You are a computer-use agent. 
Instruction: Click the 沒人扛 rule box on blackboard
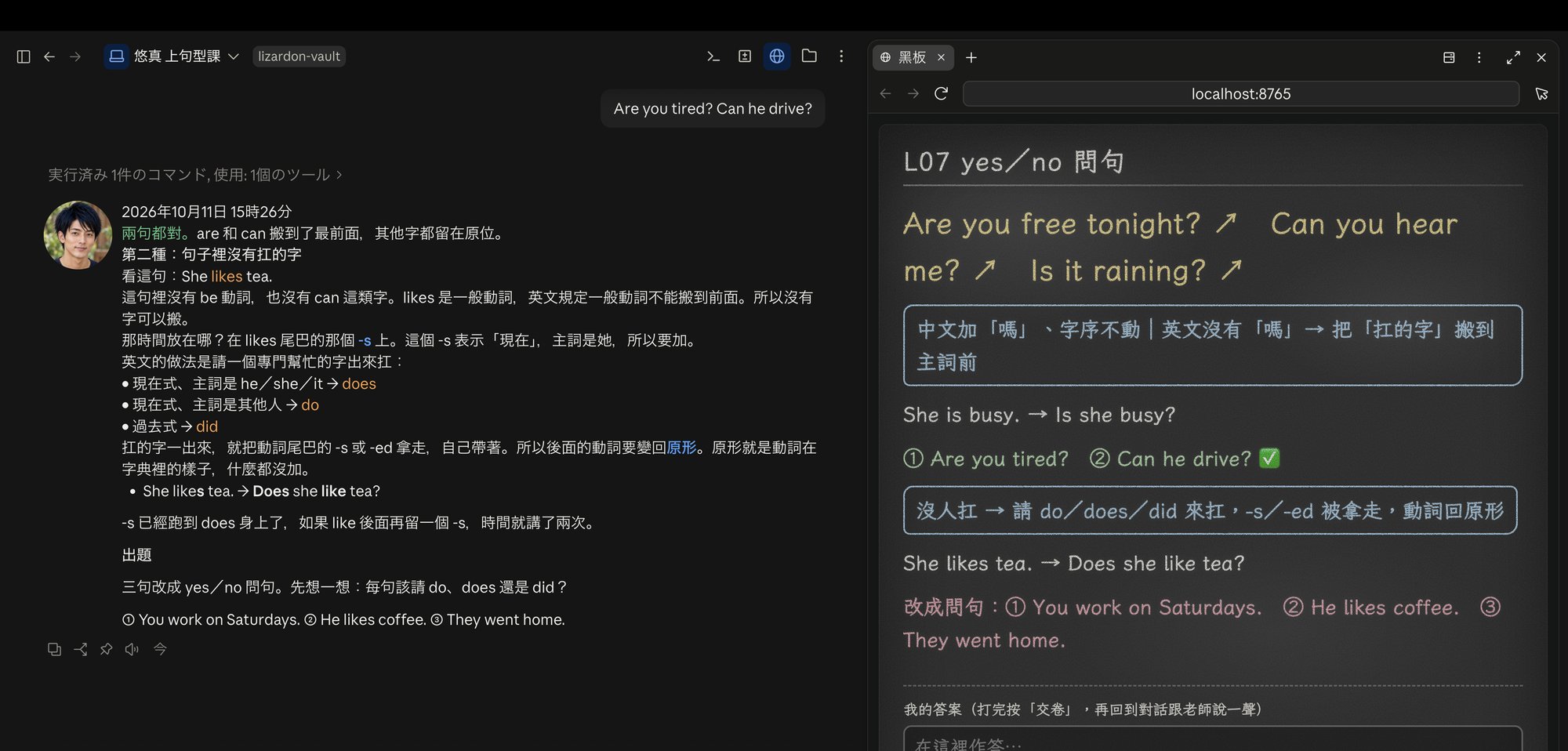tap(1210, 510)
